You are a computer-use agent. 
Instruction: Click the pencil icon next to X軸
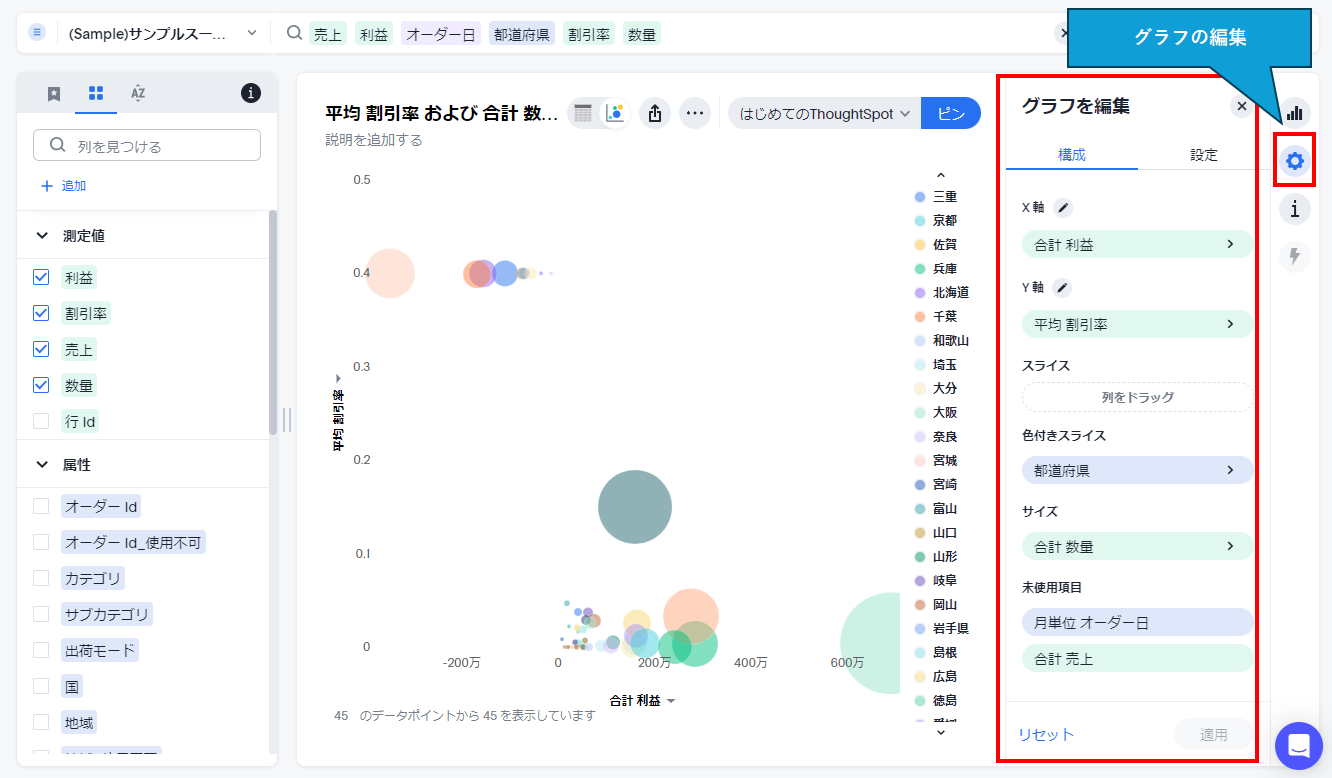tap(1063, 208)
